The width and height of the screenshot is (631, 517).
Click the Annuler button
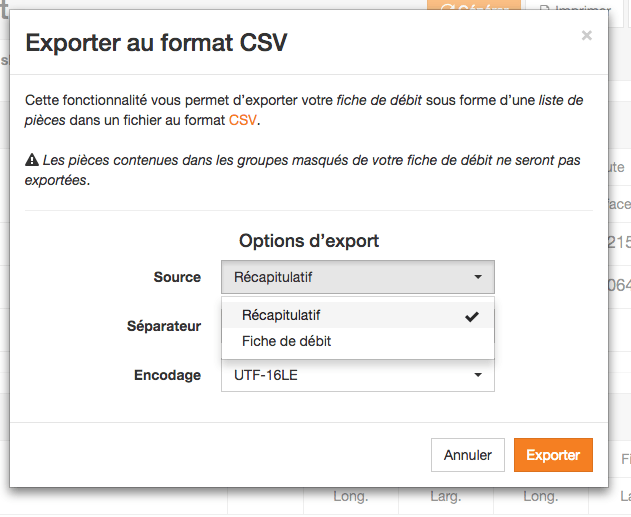(x=468, y=455)
